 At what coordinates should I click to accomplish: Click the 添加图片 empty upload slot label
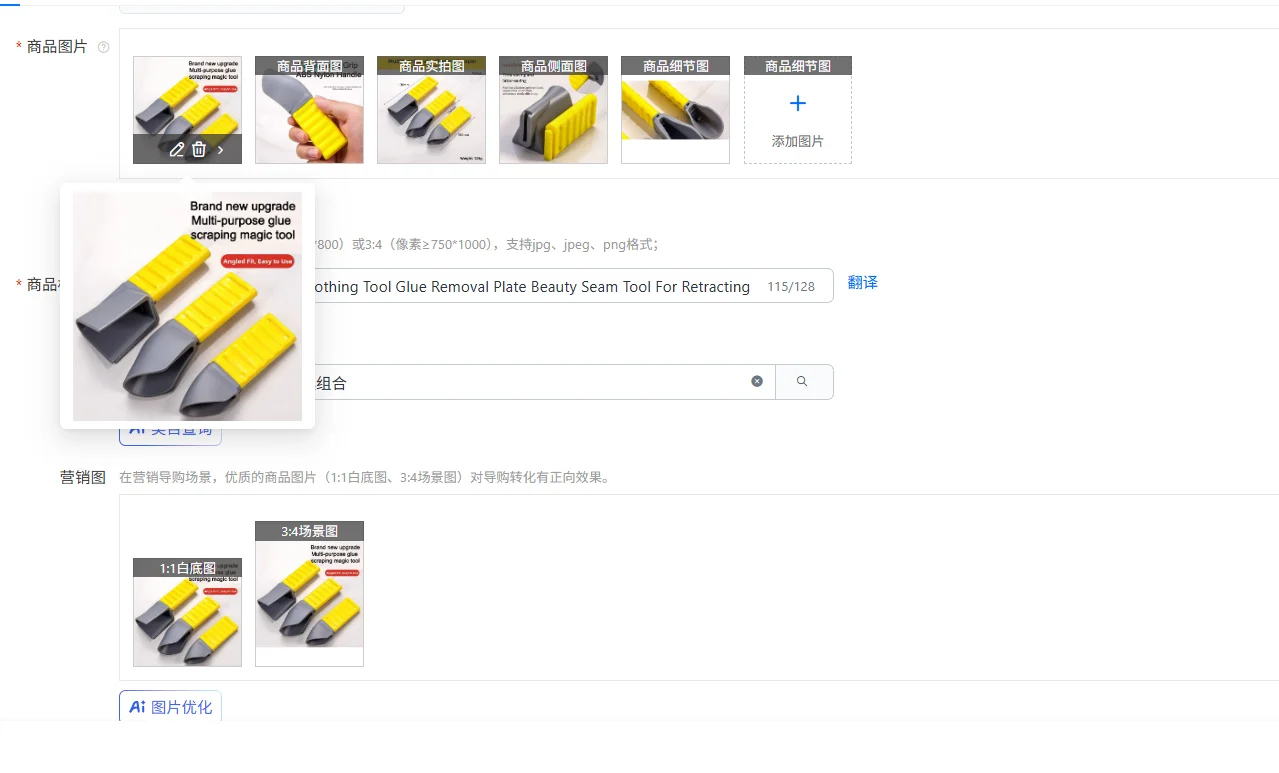(798, 142)
